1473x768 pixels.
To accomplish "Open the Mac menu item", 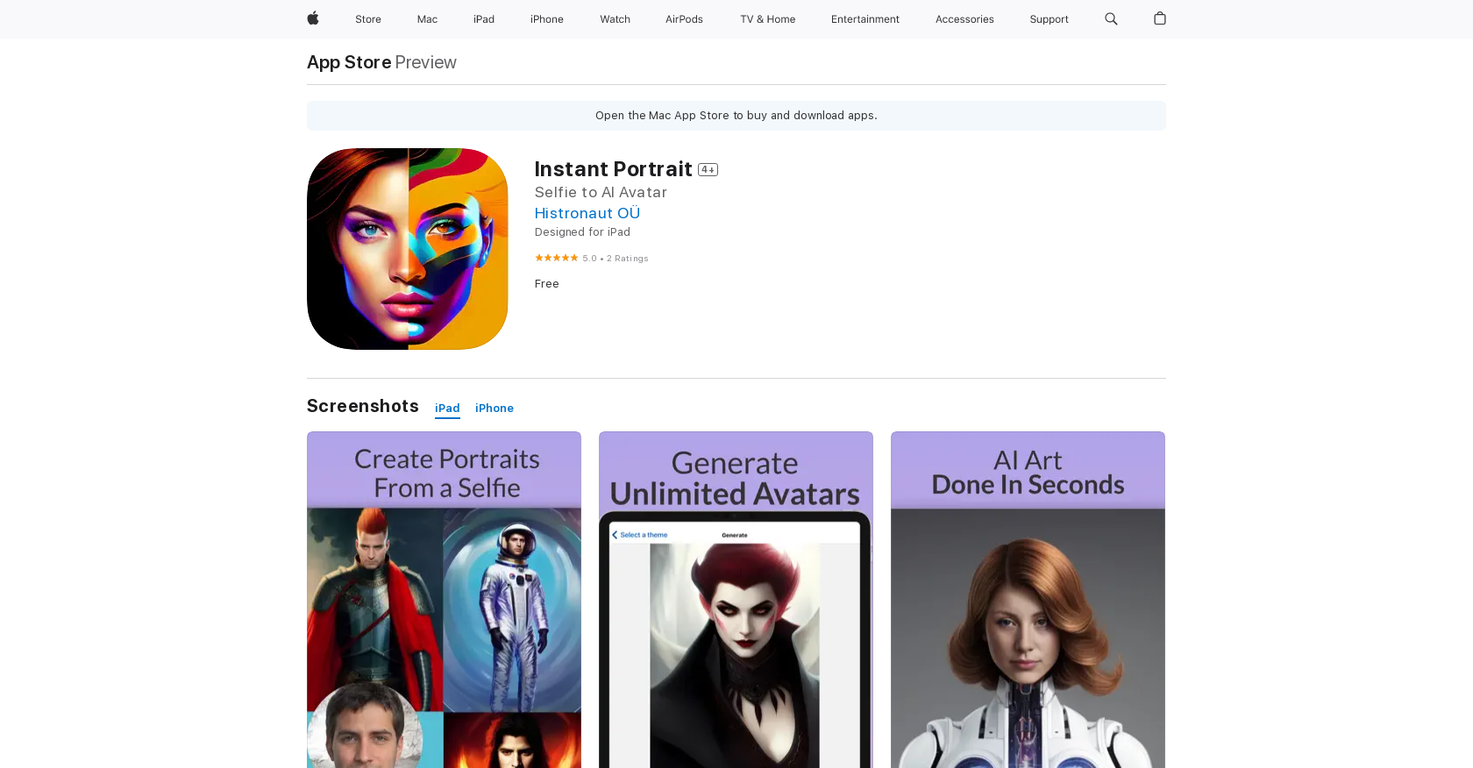I will pos(427,19).
